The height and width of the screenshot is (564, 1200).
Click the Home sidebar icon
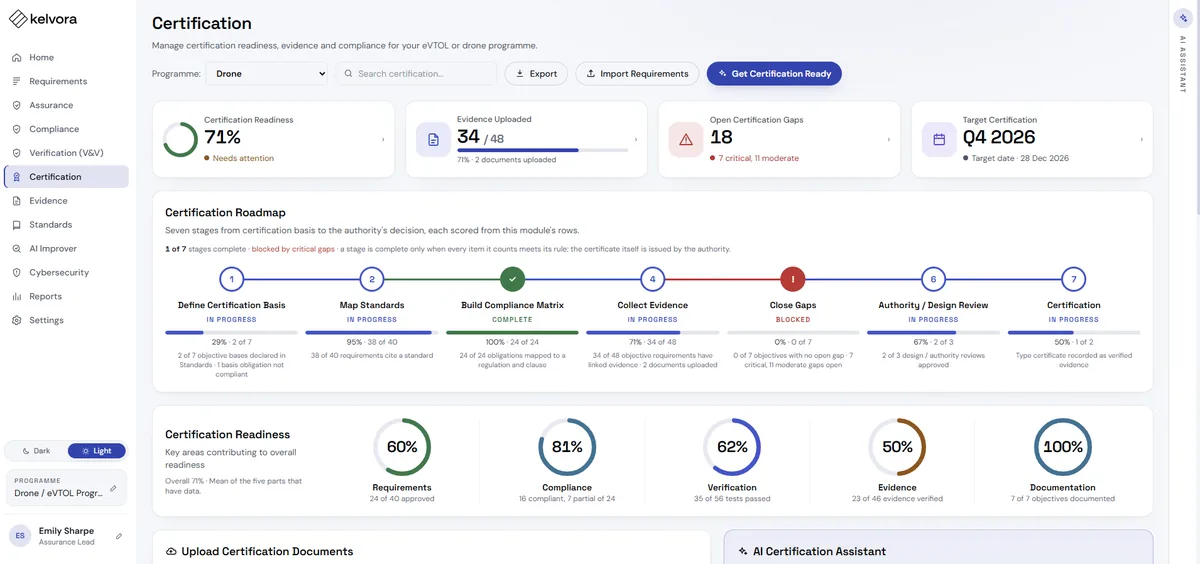(17, 57)
